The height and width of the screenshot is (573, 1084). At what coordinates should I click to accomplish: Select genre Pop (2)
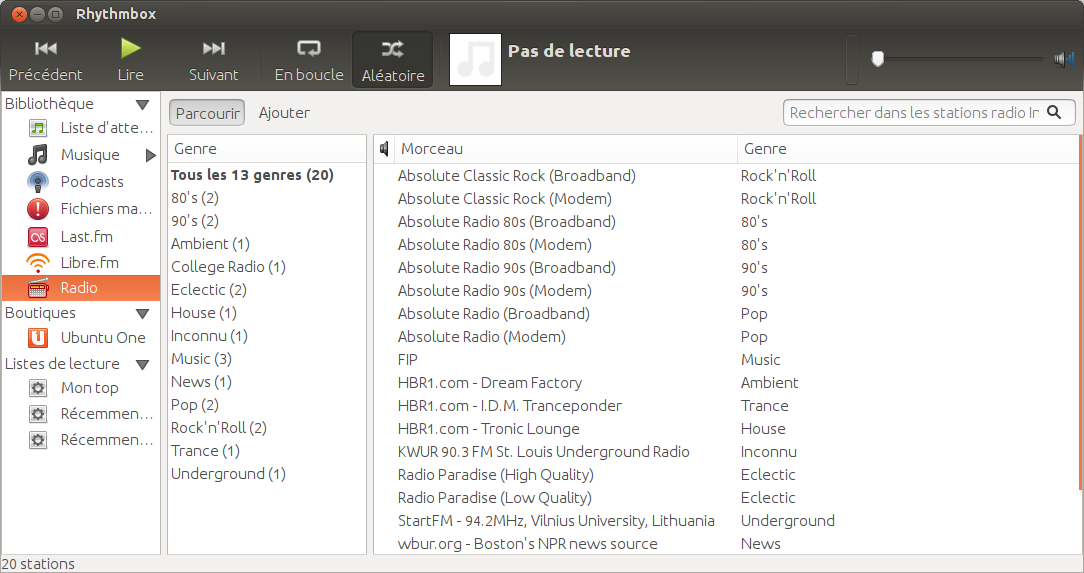click(x=267, y=404)
